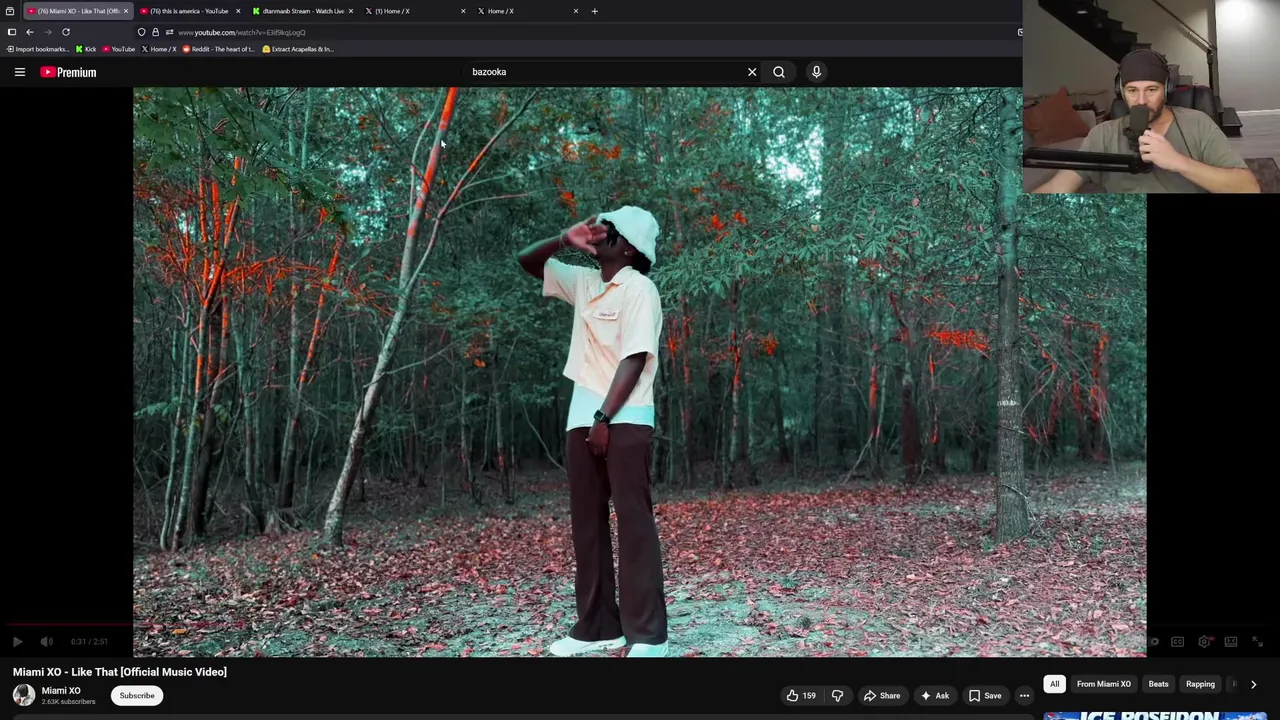Dislike the video with thumbs down

click(x=837, y=696)
